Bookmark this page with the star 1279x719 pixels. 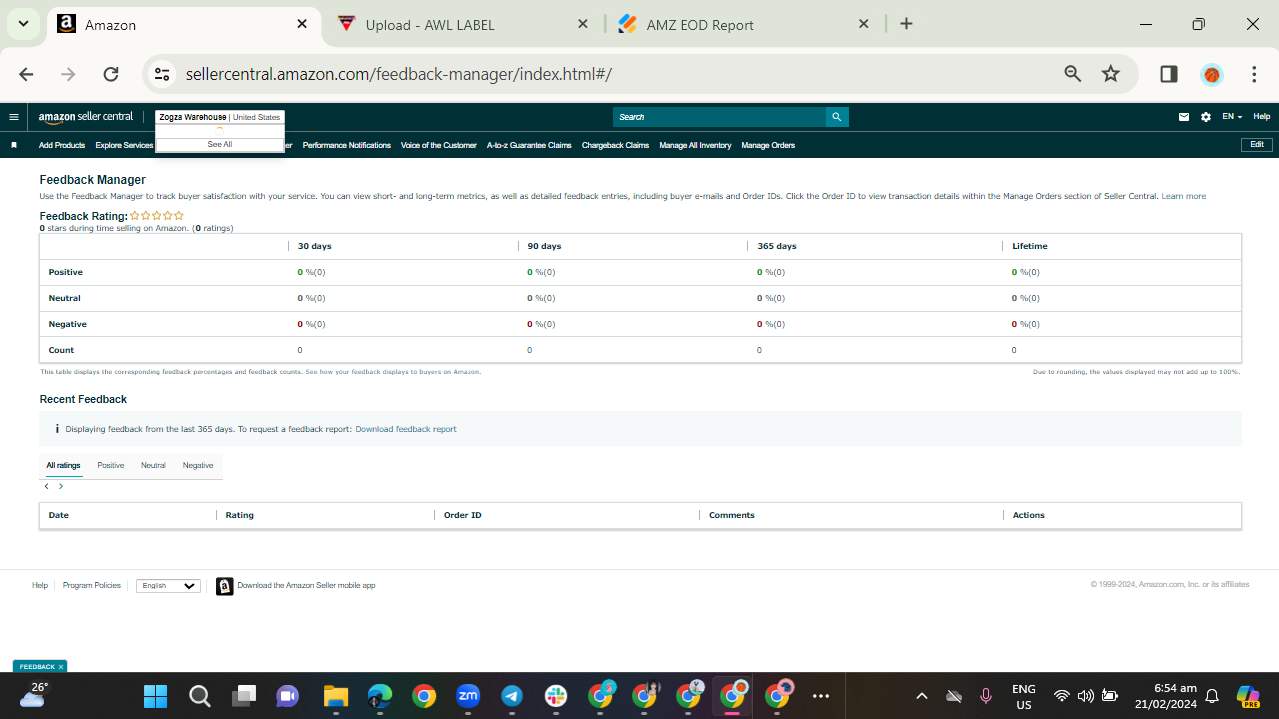coord(1111,74)
